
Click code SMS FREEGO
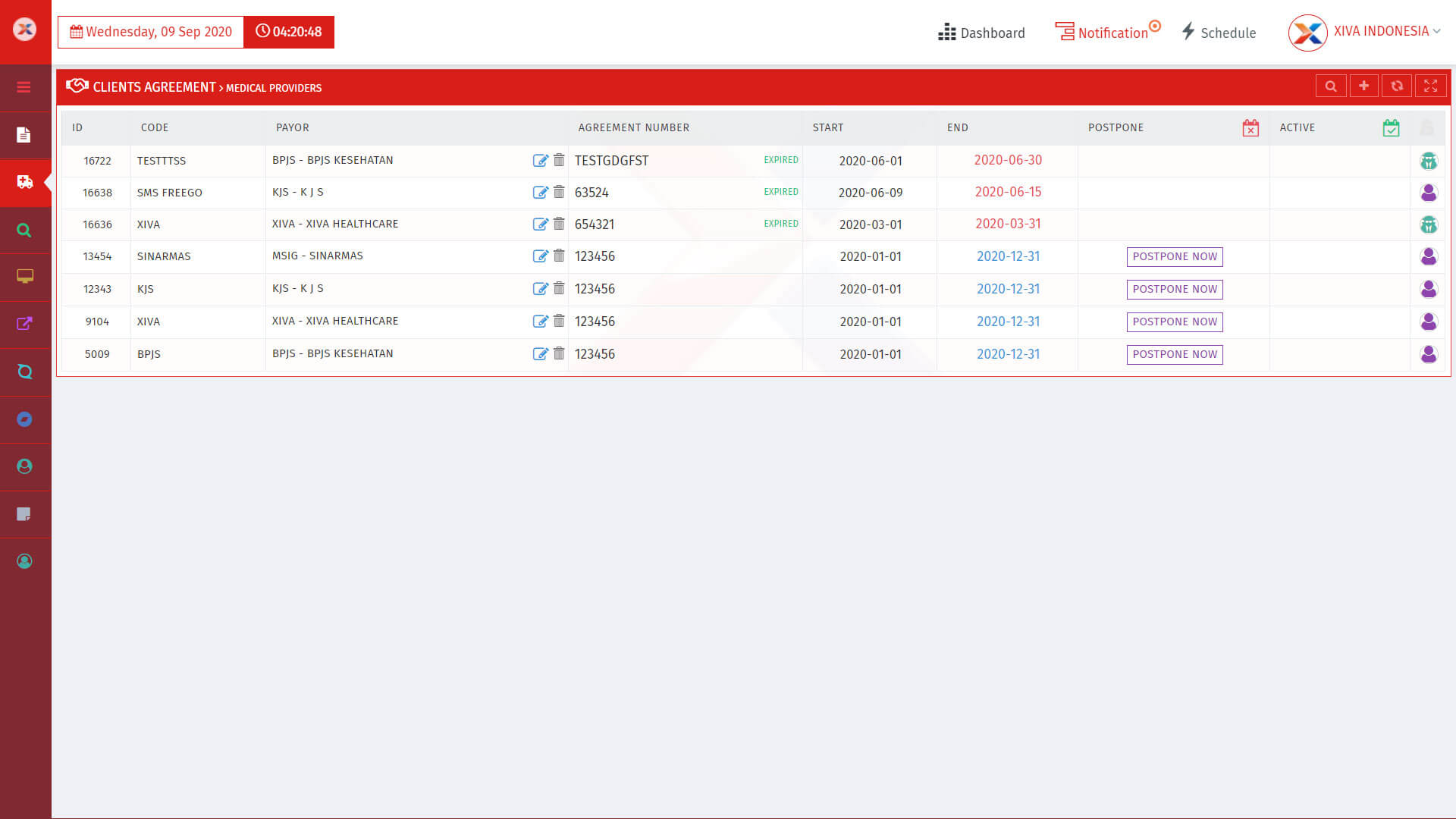tap(170, 193)
